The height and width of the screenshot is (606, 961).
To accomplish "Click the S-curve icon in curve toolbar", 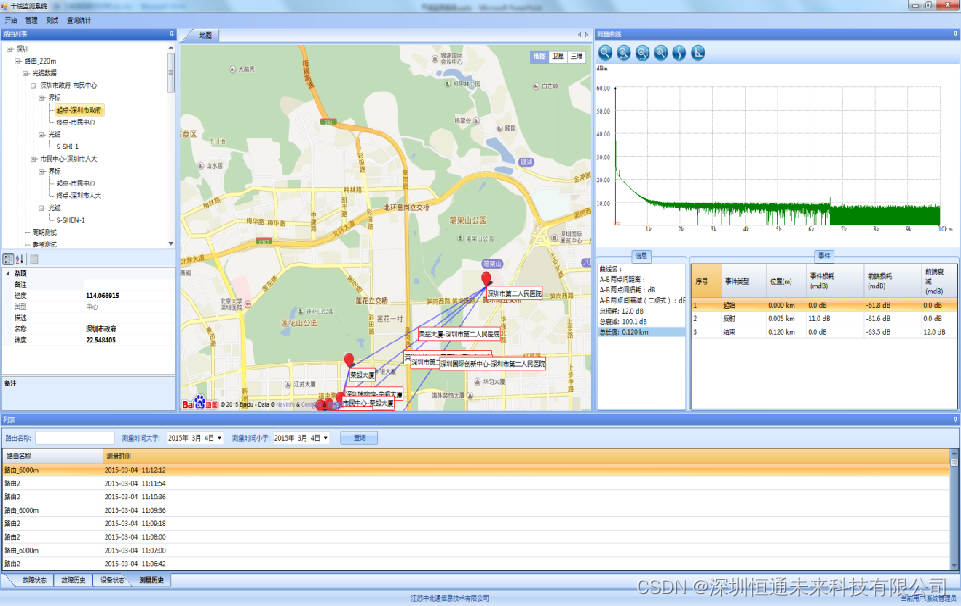I will [x=679, y=53].
